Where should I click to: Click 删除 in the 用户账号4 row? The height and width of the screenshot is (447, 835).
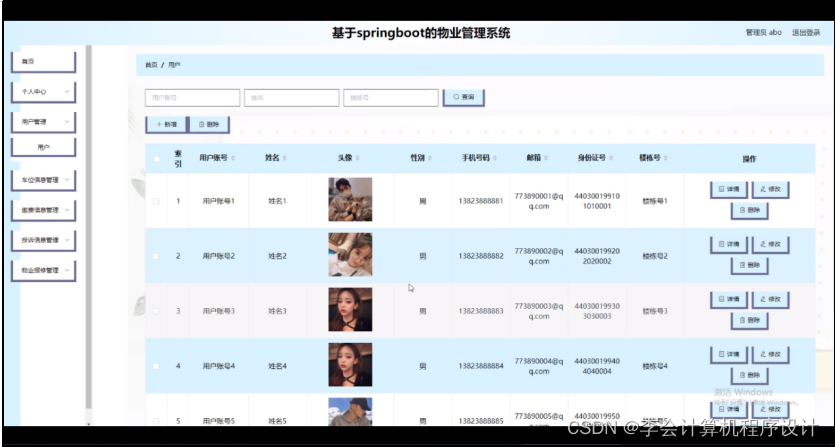[x=749, y=376]
